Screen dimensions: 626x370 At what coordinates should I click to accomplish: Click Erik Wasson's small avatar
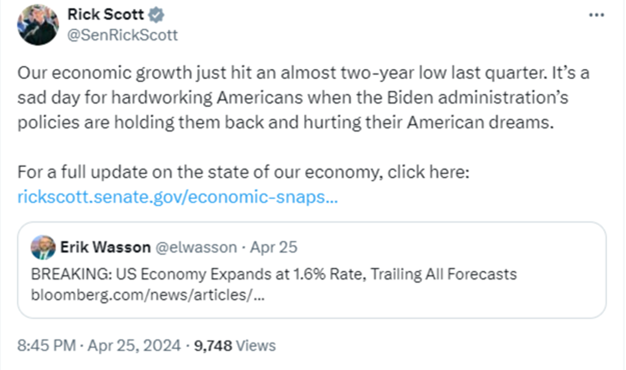tap(43, 247)
